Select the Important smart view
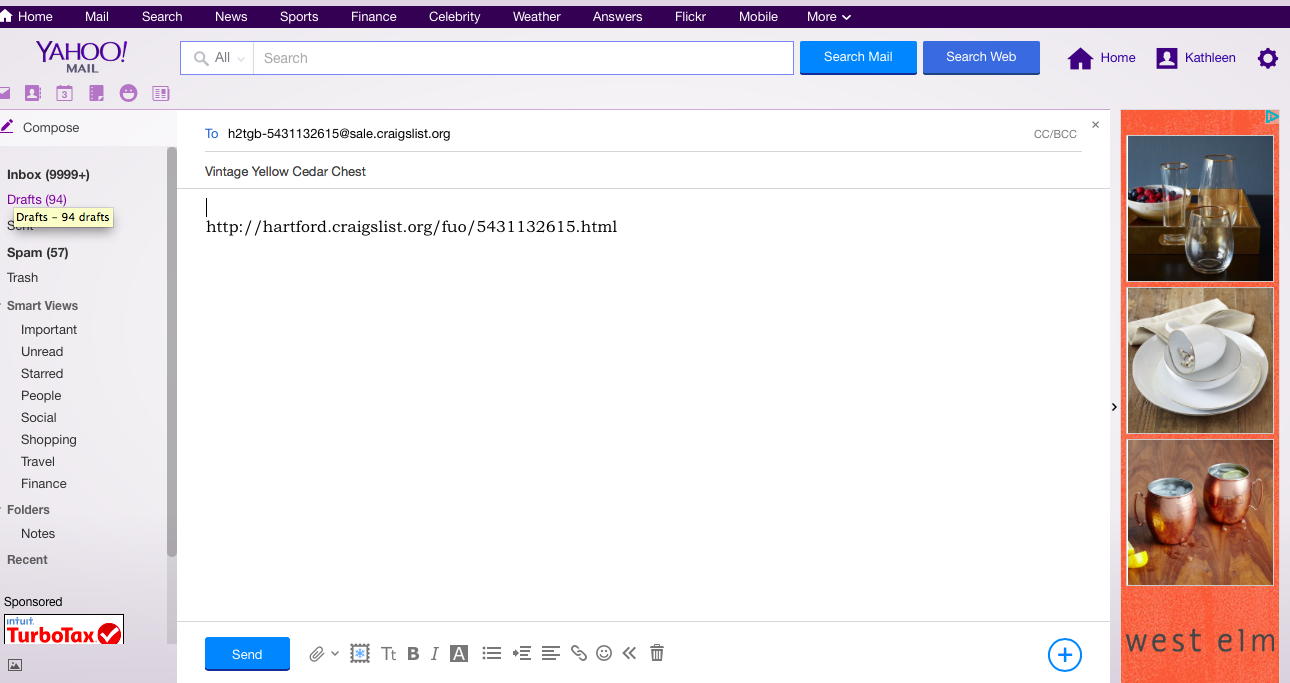Viewport: 1290px width, 683px height. click(x=49, y=329)
